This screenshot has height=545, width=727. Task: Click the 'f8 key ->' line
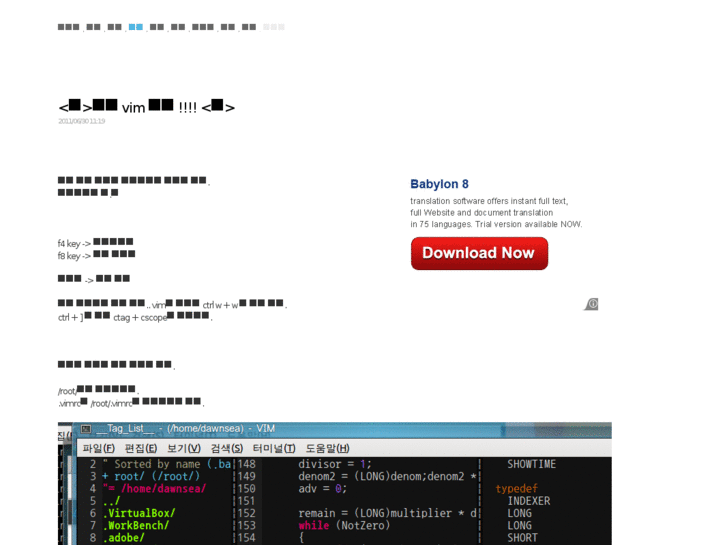pos(96,255)
